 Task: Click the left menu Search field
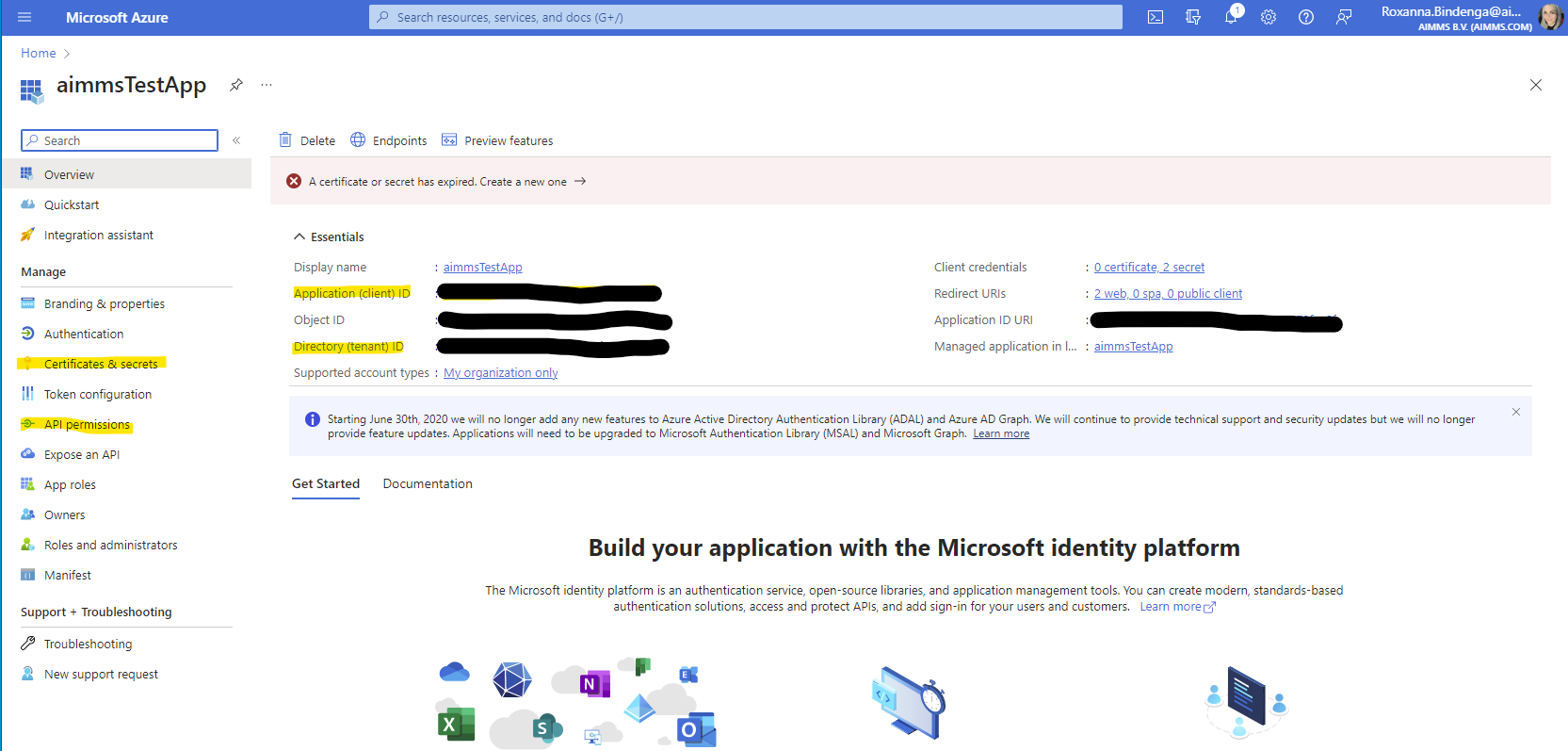click(x=120, y=140)
